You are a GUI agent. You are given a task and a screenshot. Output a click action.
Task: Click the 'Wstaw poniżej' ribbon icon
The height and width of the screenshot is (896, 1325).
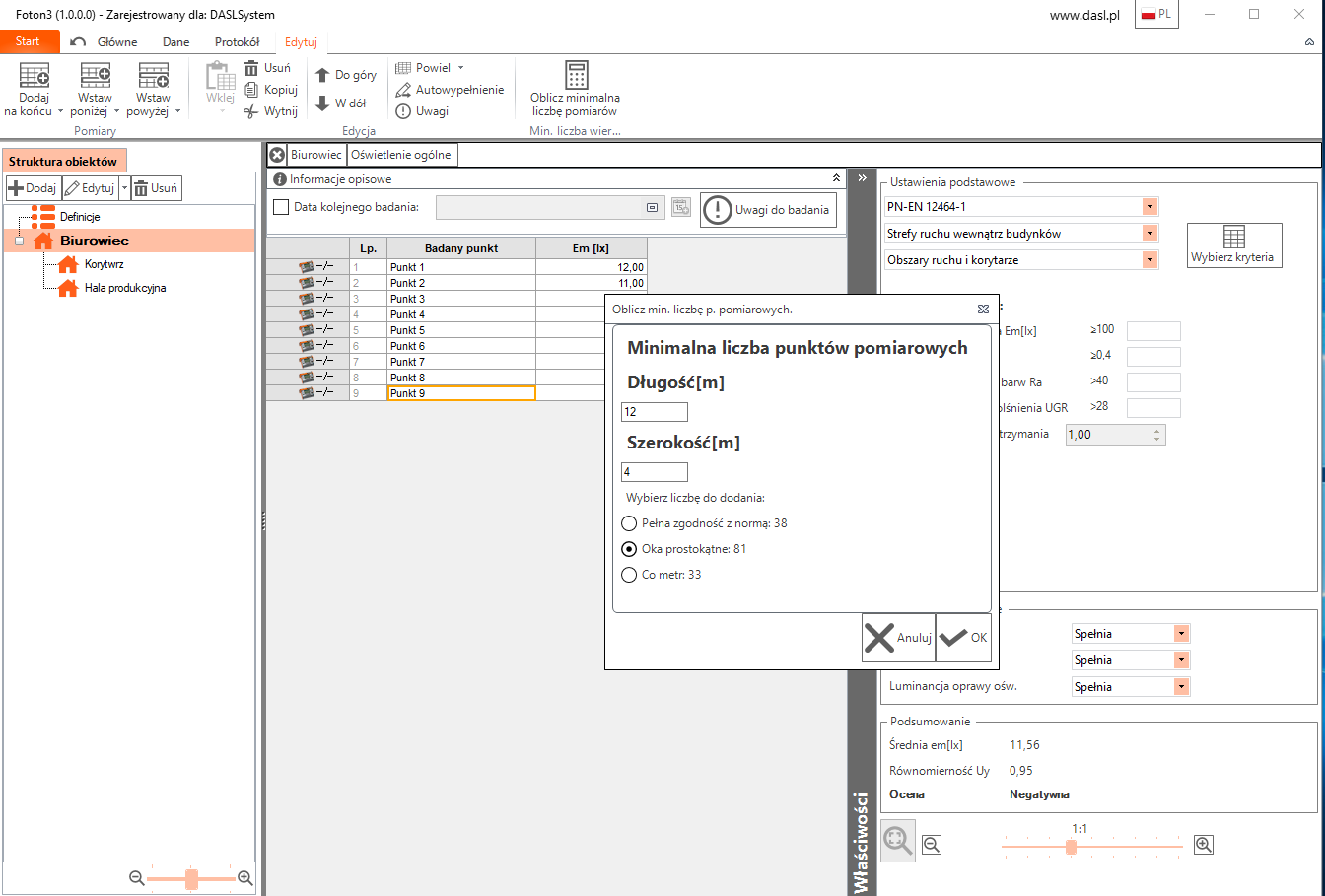point(96,76)
